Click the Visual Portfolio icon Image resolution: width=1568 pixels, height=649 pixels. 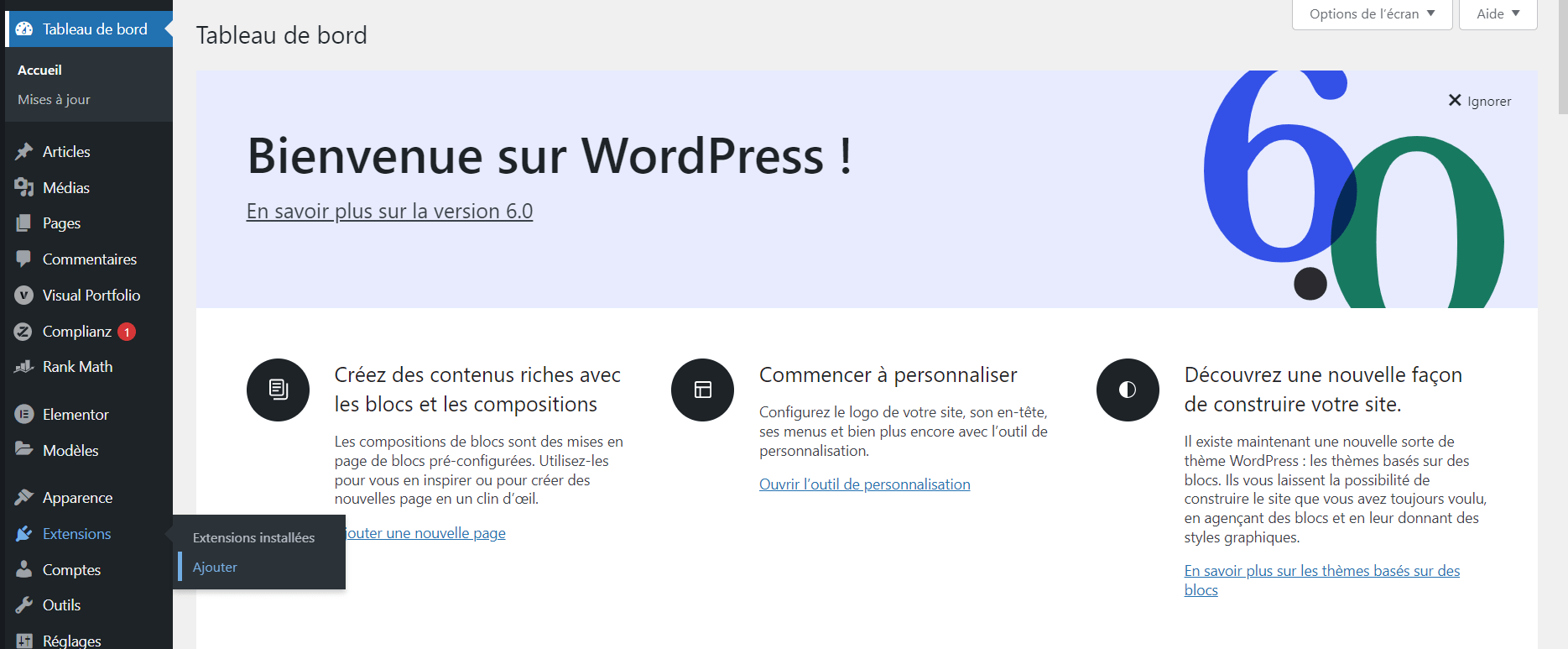(24, 296)
